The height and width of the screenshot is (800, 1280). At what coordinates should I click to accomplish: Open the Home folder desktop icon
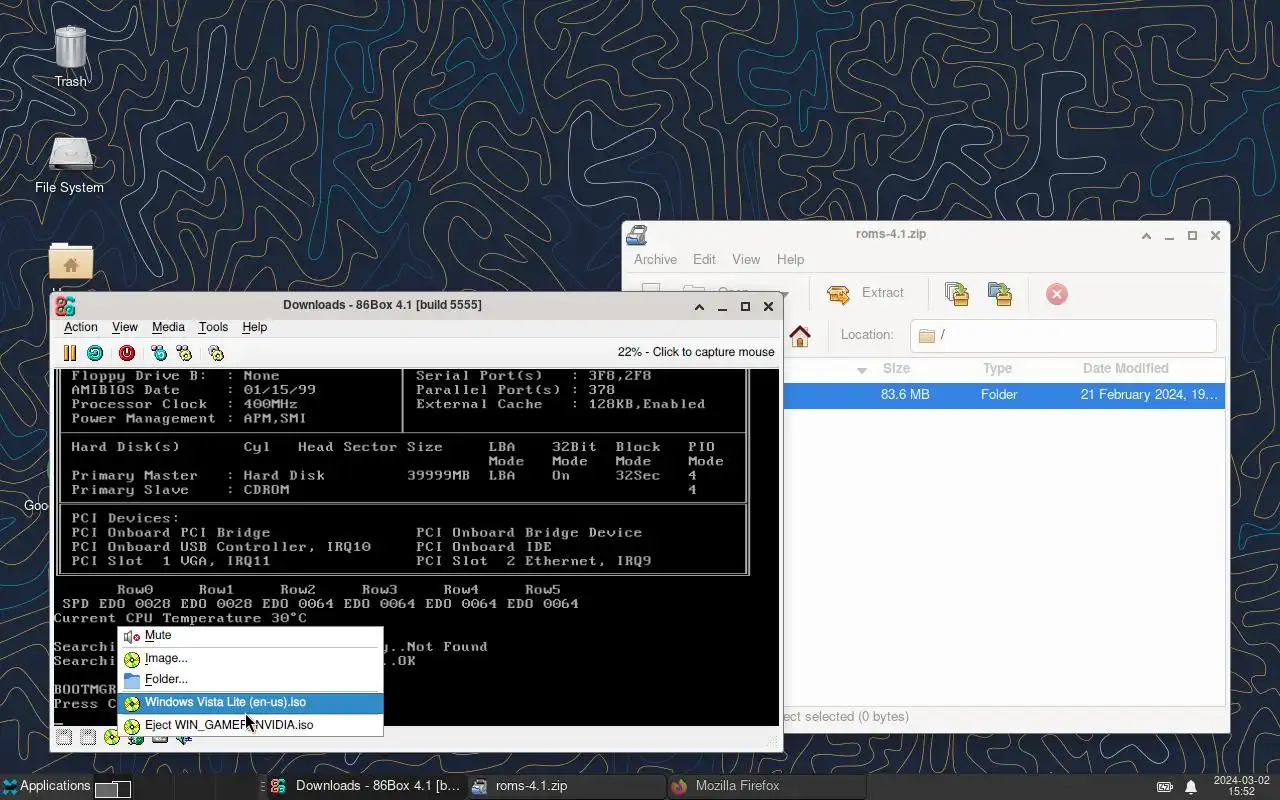(x=71, y=263)
